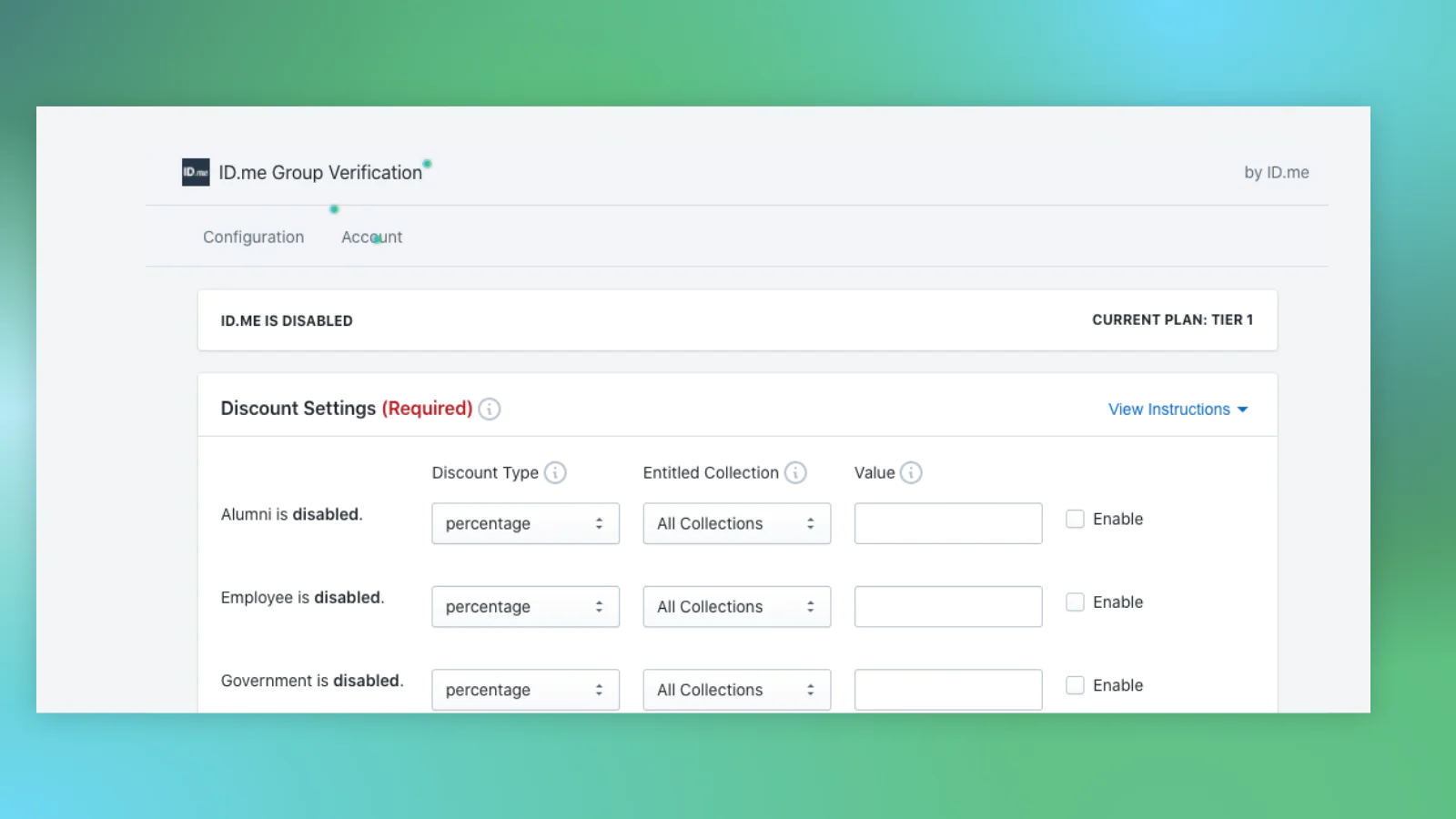Image resolution: width=1456 pixels, height=819 pixels.
Task: Click 'Employee is disabled.' label
Action: click(302, 597)
